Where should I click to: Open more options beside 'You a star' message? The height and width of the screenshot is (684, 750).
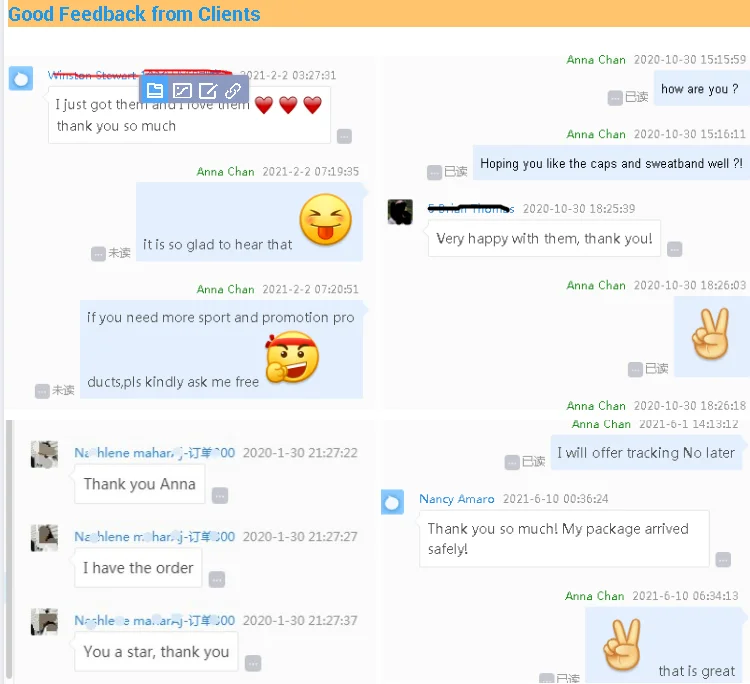pyautogui.click(x=253, y=663)
